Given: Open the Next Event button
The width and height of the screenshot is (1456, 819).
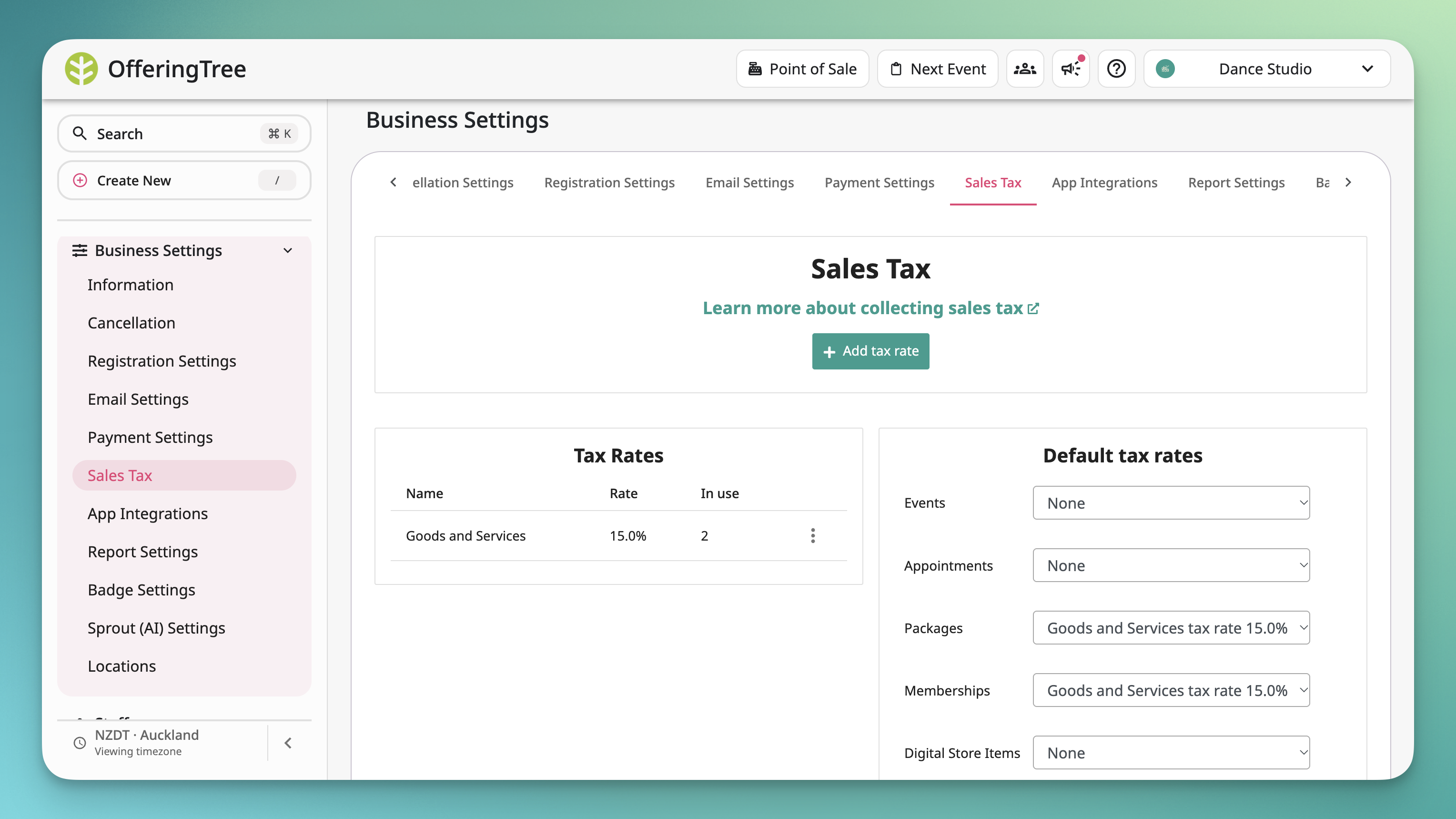Looking at the screenshot, I should (x=937, y=69).
